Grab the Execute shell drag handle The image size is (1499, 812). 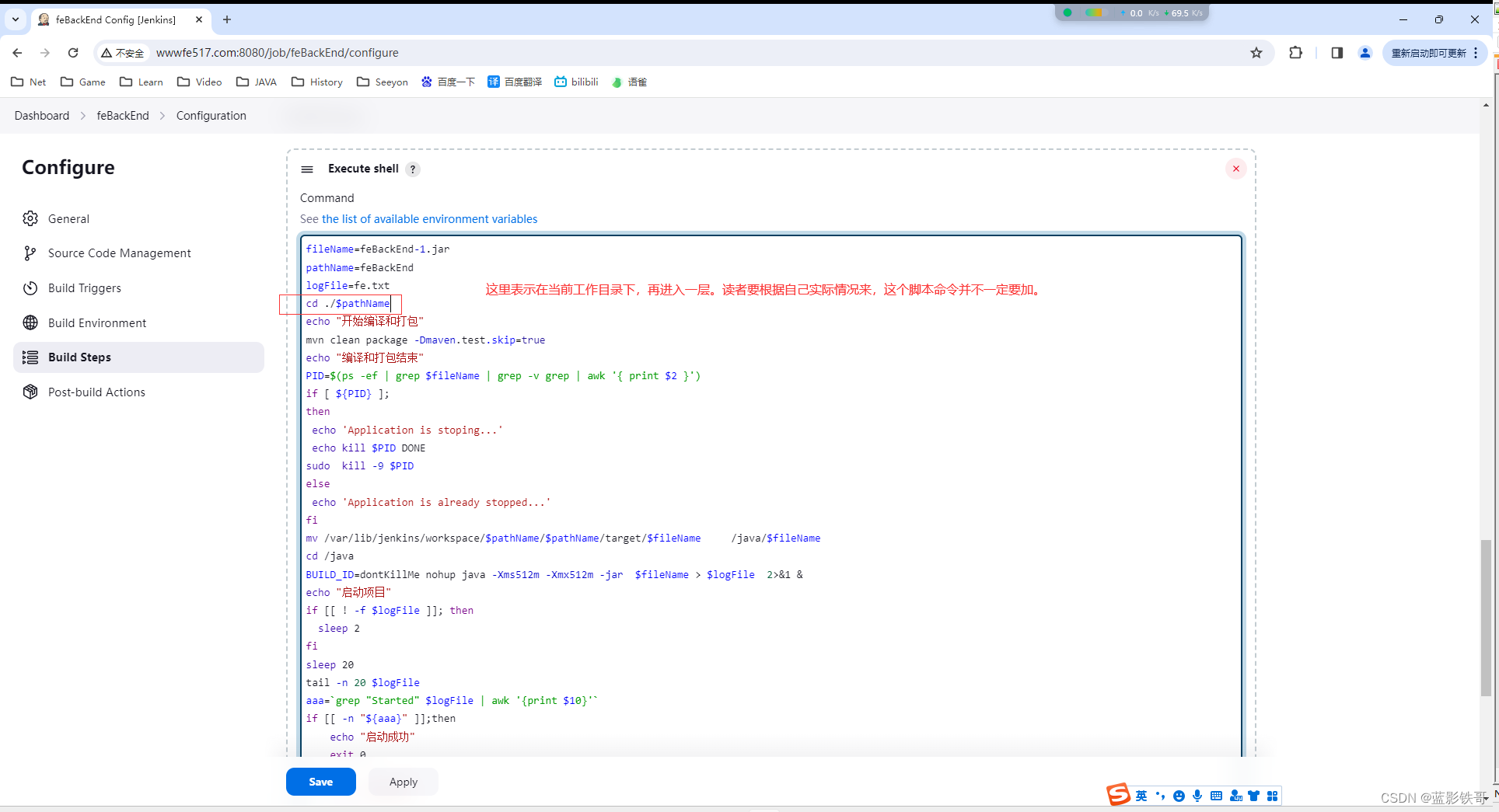click(x=307, y=169)
